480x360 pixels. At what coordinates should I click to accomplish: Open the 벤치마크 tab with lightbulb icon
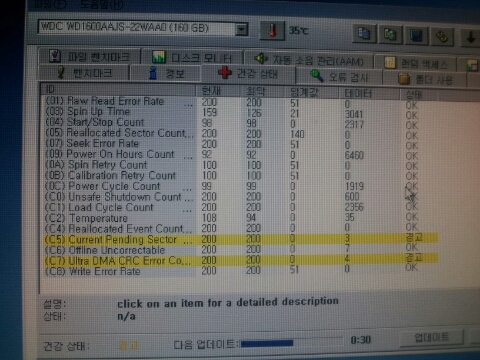(84, 72)
